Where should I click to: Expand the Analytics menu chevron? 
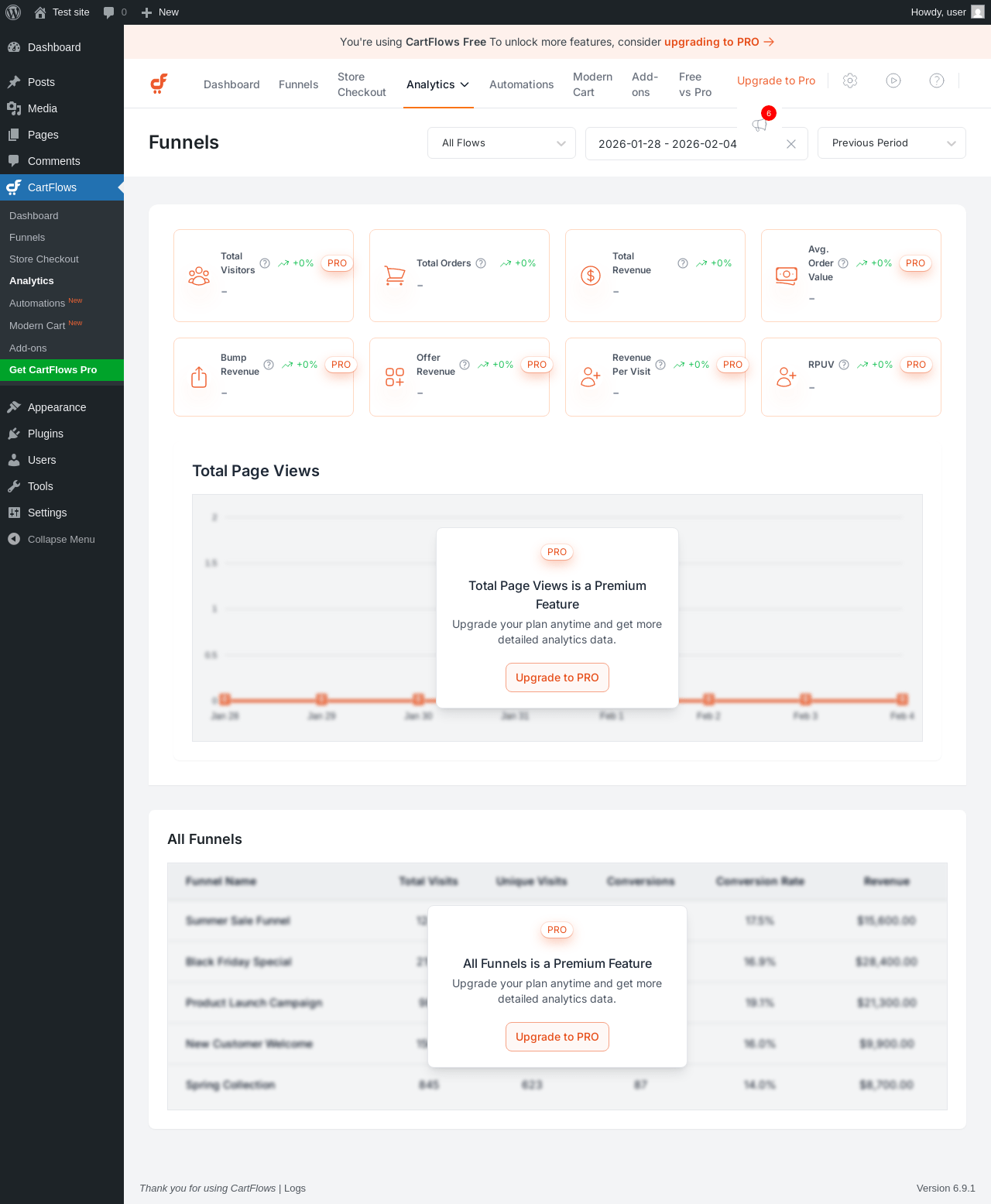(465, 84)
